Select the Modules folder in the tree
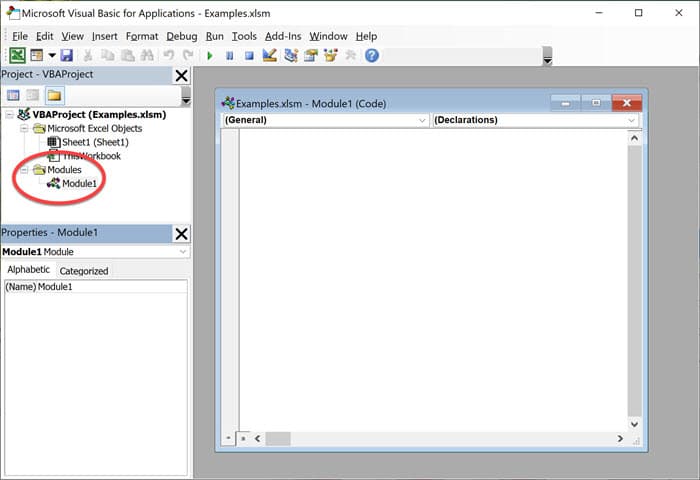This screenshot has width=700, height=480. point(64,170)
